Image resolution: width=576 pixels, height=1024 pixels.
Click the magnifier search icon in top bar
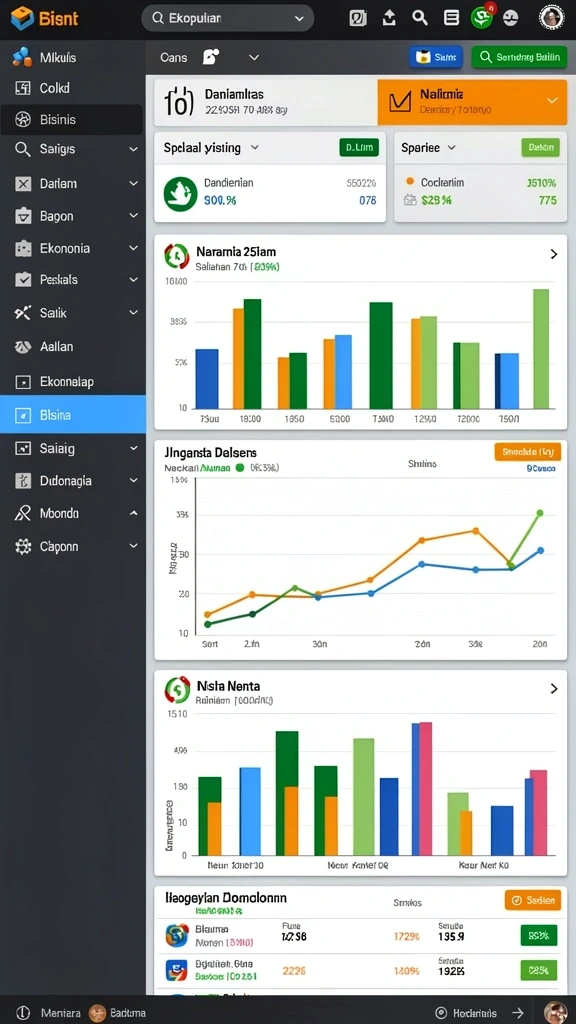point(420,18)
